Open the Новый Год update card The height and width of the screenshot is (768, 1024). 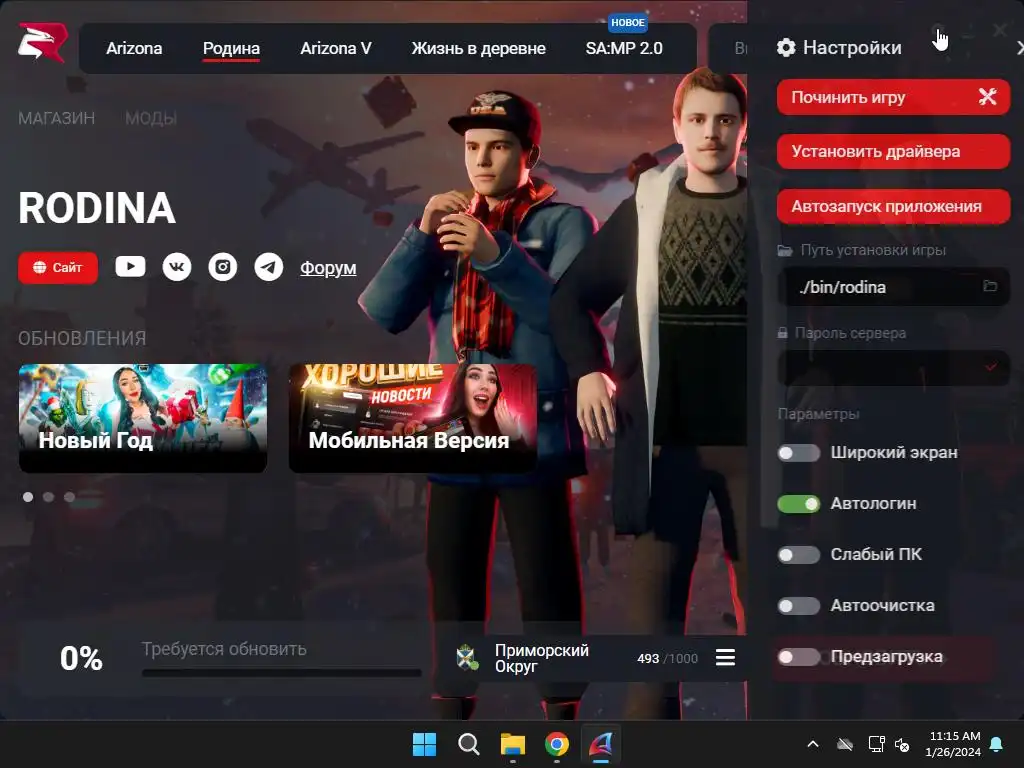pos(143,418)
